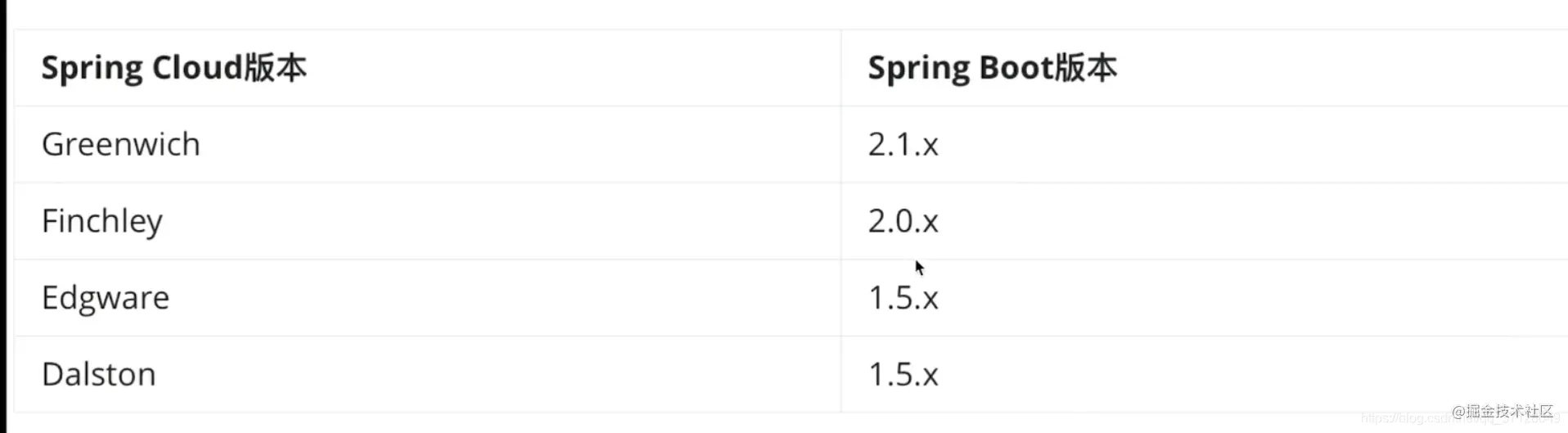The width and height of the screenshot is (1568, 433).
Task: Click 版本 after the word Cloud
Action: pyautogui.click(x=276, y=67)
